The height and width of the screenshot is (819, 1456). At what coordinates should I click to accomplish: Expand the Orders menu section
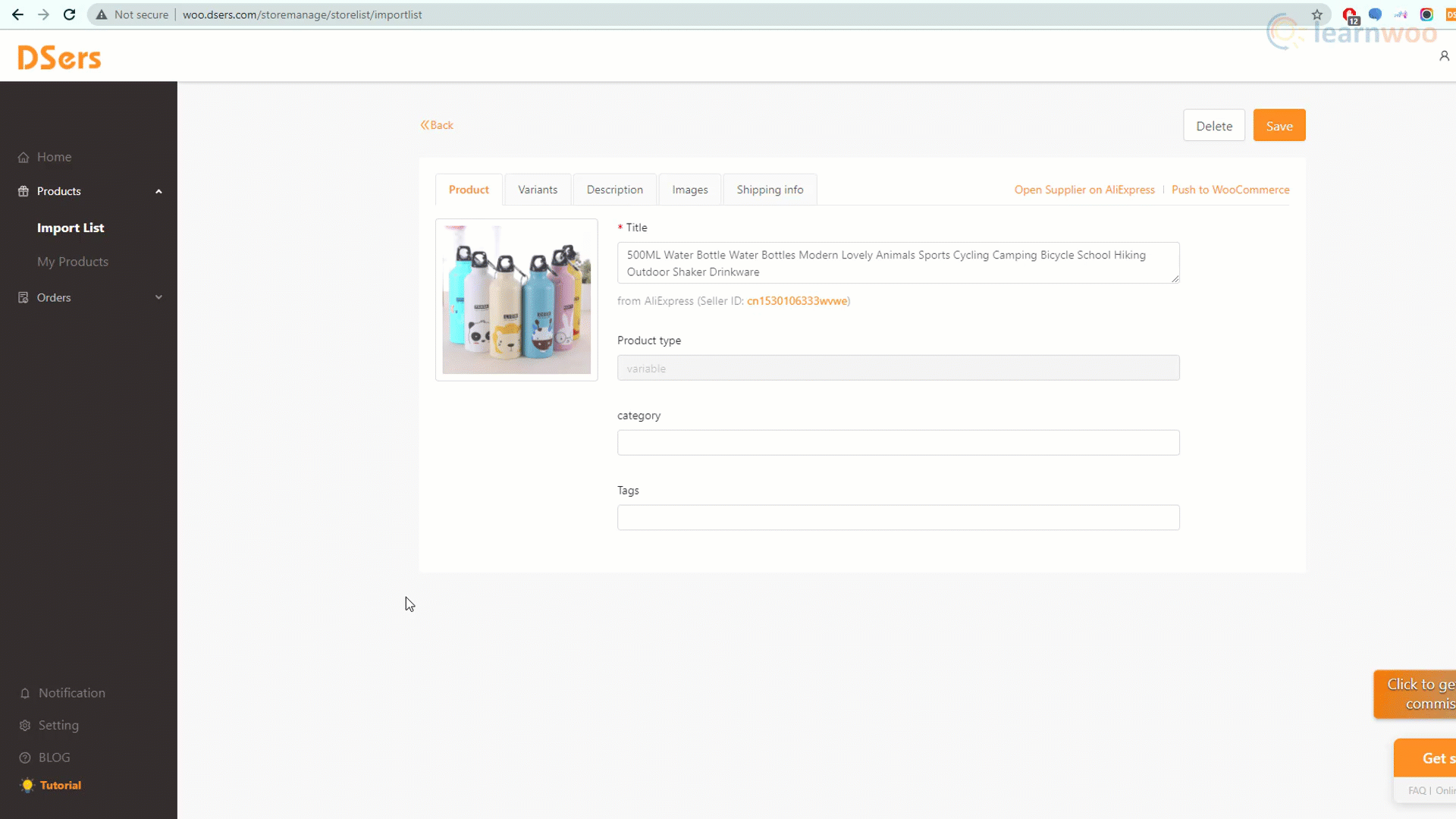coord(158,297)
